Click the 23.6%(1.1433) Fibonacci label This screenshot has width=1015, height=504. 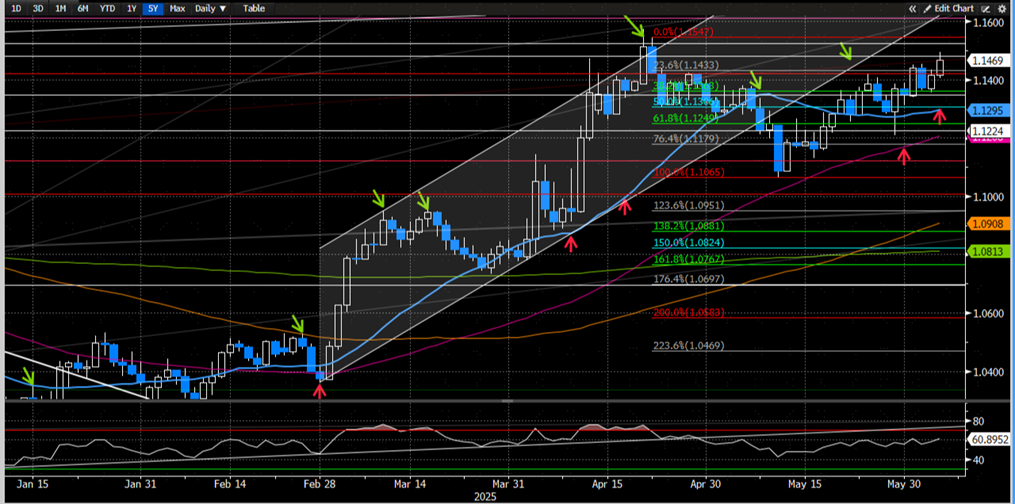click(685, 65)
